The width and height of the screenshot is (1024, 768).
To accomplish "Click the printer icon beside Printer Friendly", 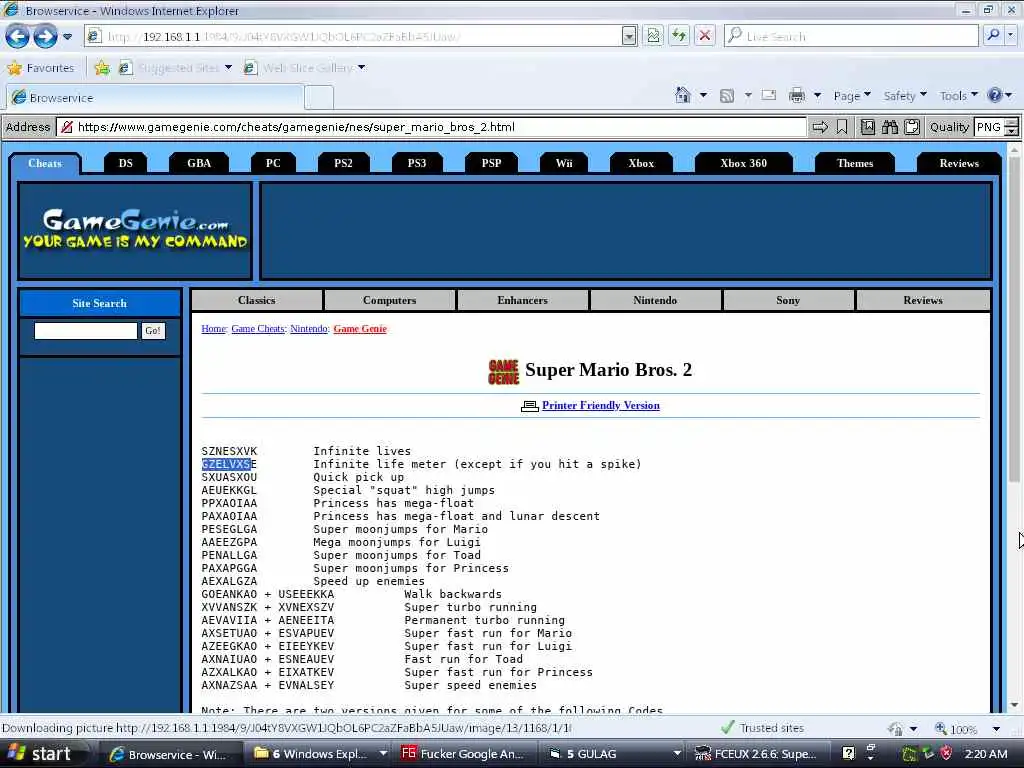I will tap(530, 406).
